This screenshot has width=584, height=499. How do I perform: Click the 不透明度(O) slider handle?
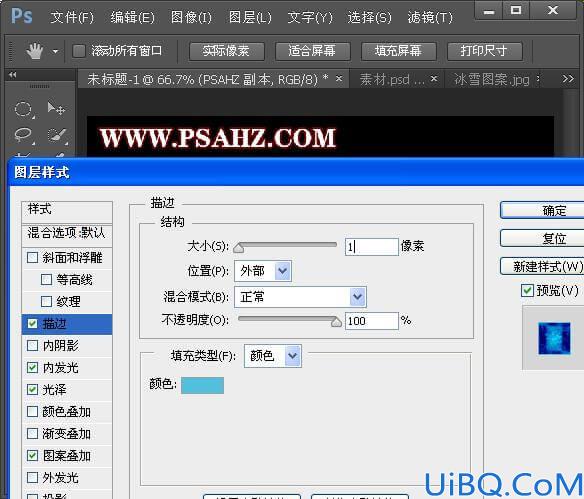coord(336,322)
